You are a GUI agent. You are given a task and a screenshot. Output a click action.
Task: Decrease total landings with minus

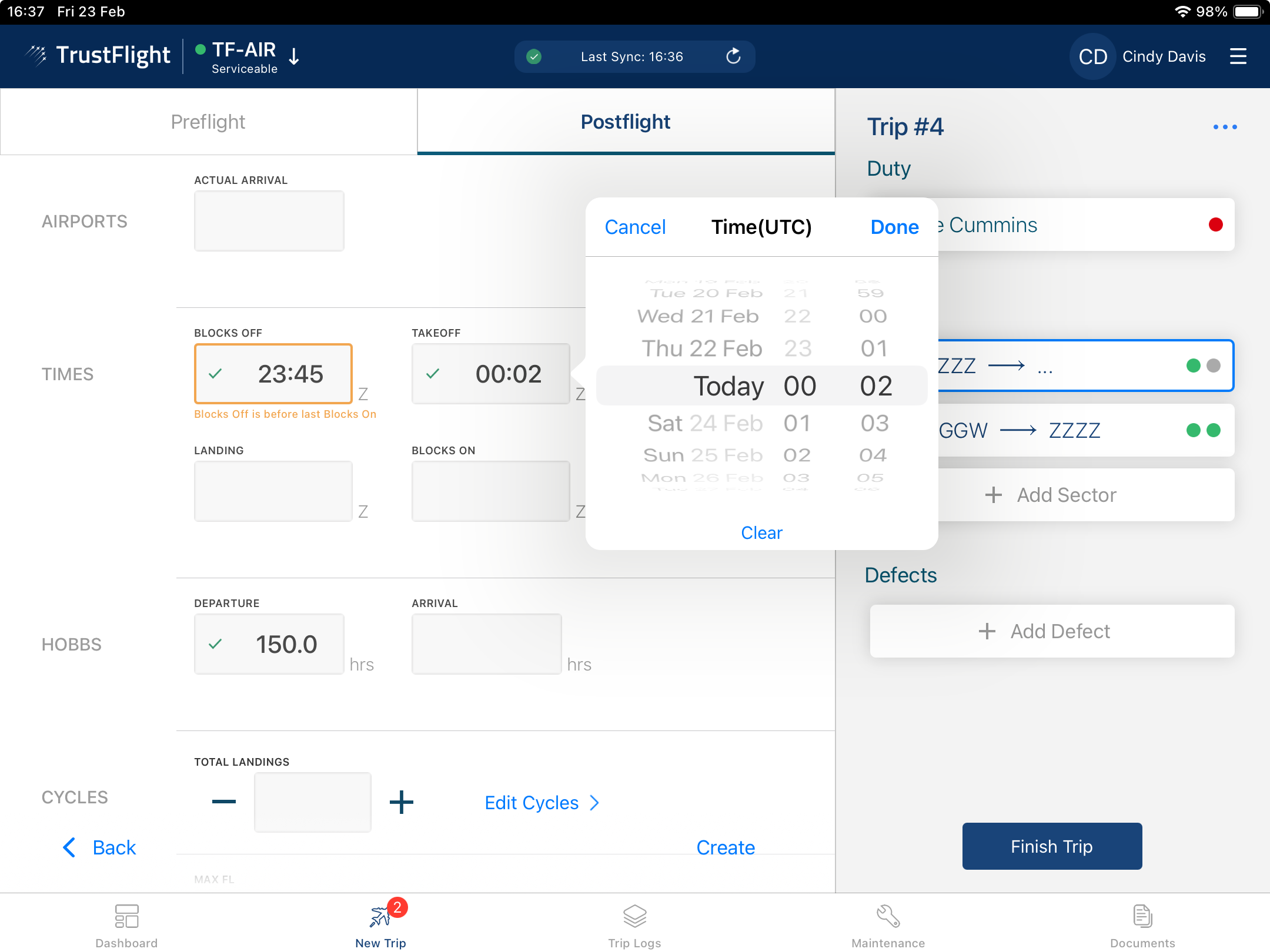[x=224, y=802]
